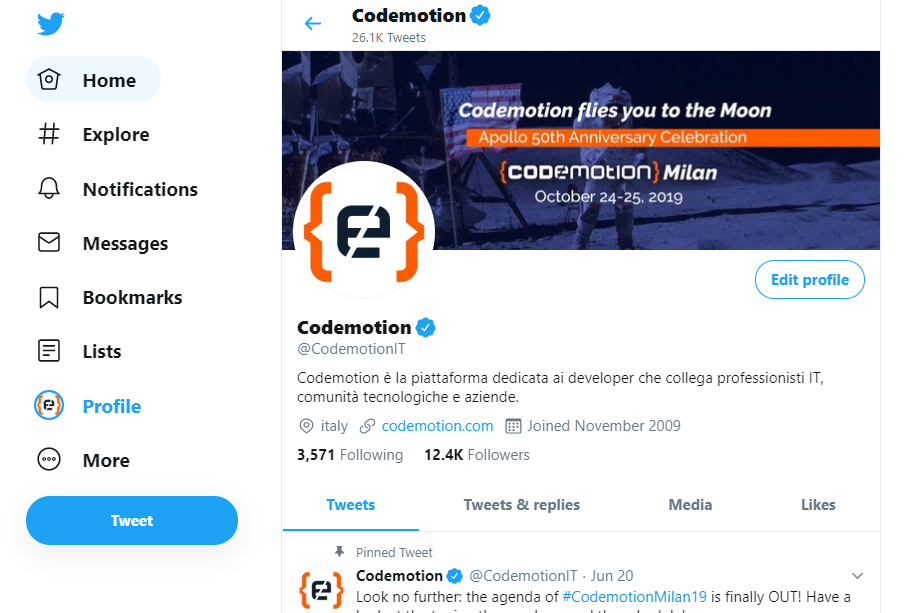The height and width of the screenshot is (613, 910).
Task: Expand the pinned tweet options chevron
Action: tap(856, 576)
